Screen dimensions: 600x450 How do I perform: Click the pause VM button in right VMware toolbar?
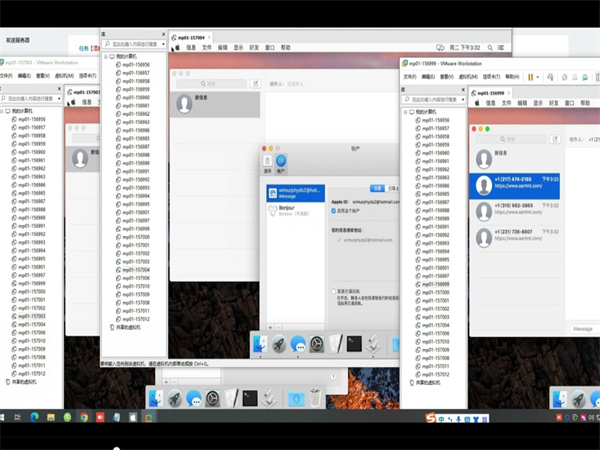click(532, 75)
